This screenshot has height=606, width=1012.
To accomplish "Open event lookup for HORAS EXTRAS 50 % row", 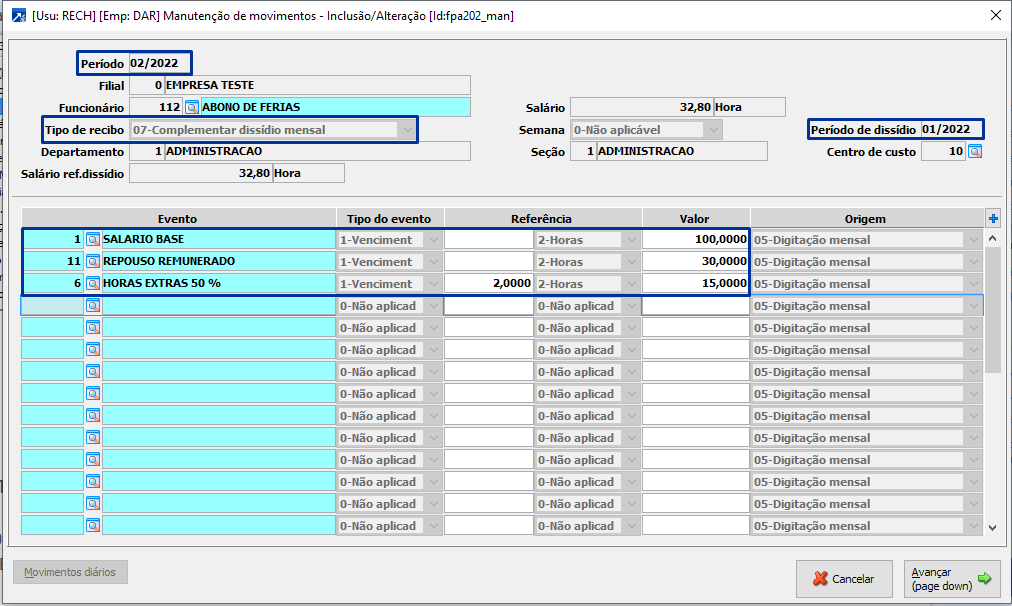I will click(x=93, y=284).
